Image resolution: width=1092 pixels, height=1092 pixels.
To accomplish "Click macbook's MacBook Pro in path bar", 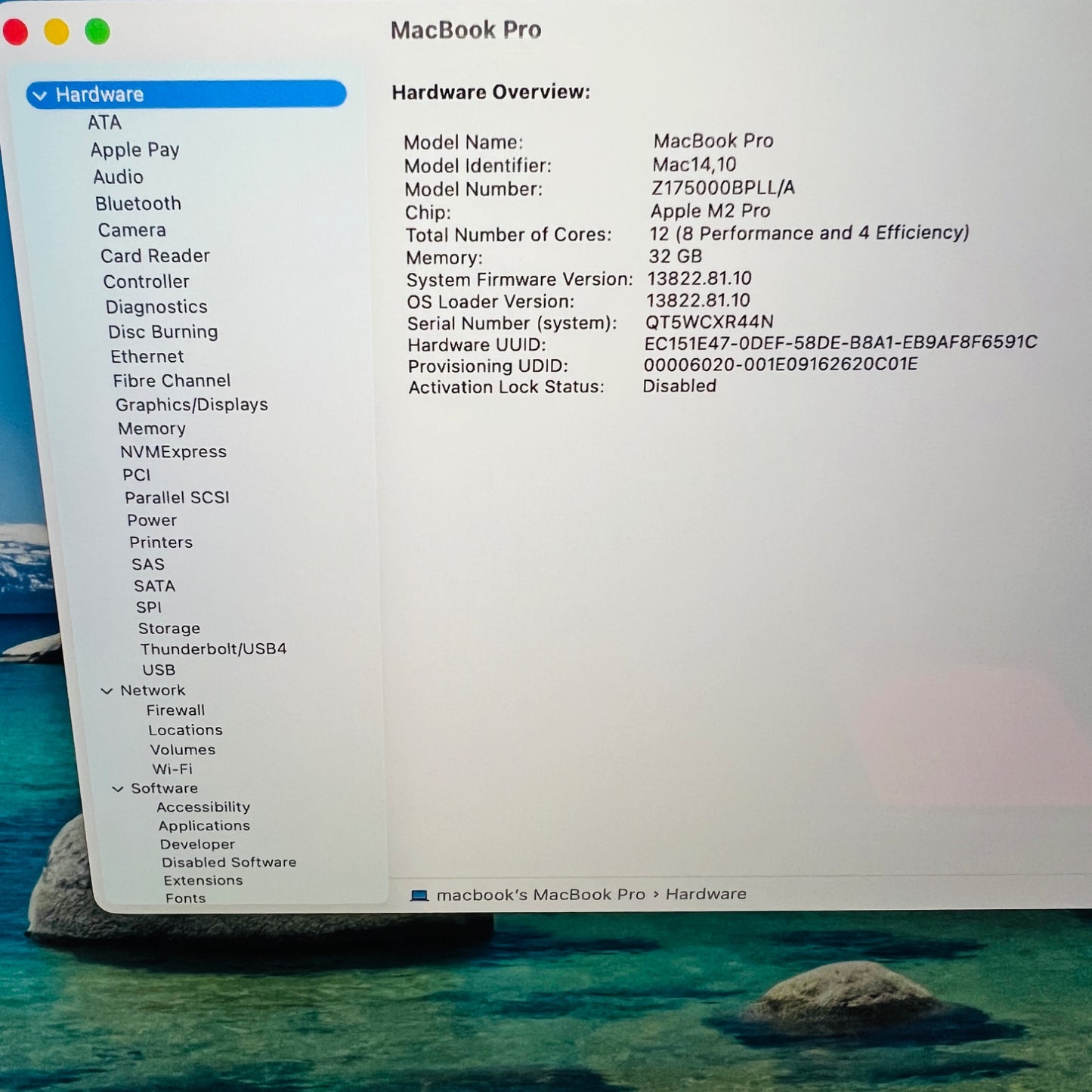I will coord(541,895).
